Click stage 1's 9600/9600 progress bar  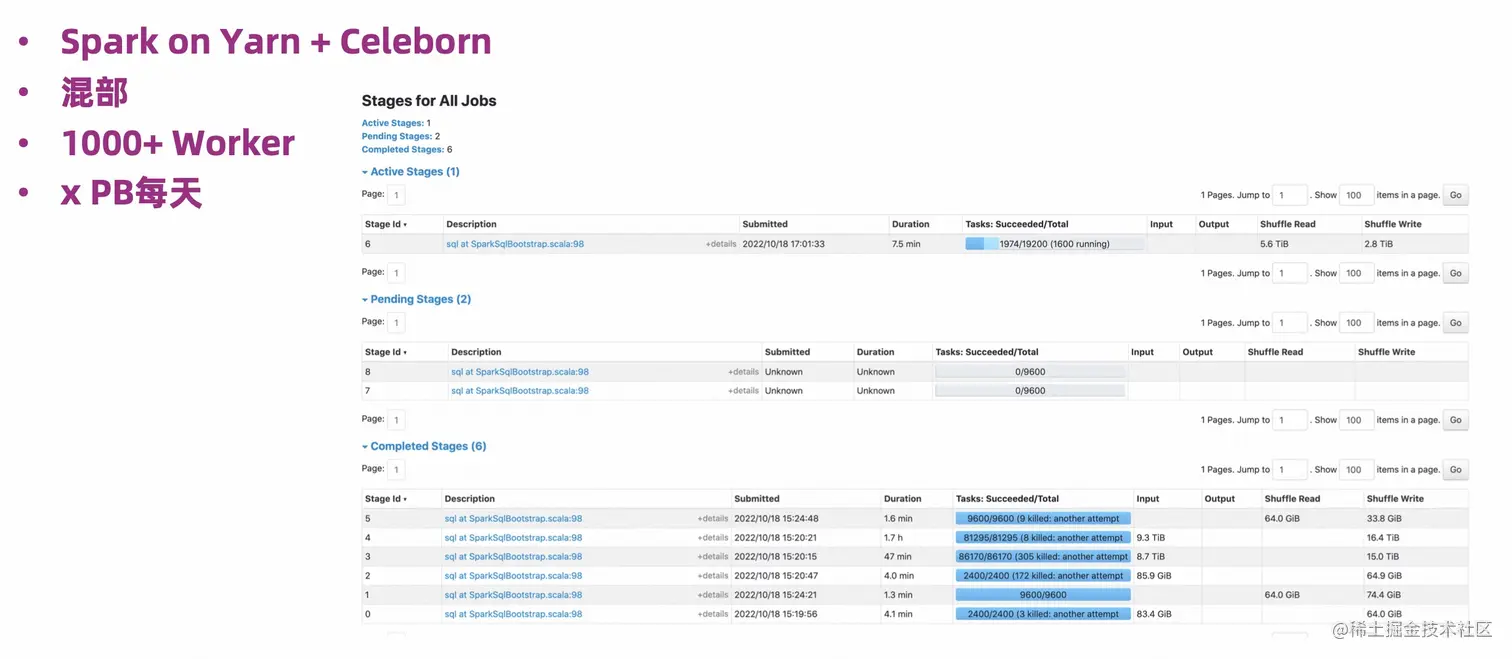click(x=1043, y=595)
